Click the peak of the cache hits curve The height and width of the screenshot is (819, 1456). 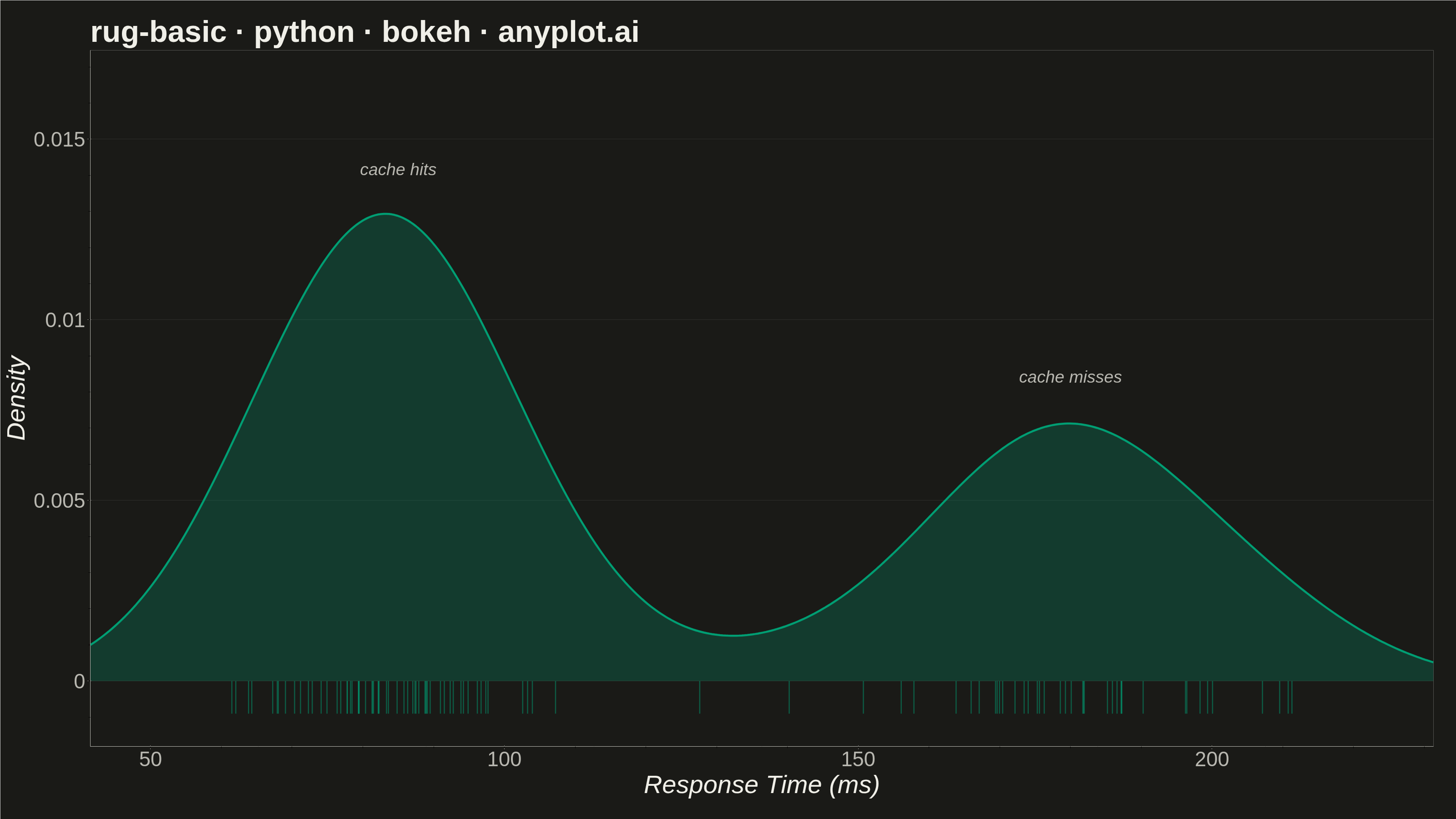click(x=385, y=214)
